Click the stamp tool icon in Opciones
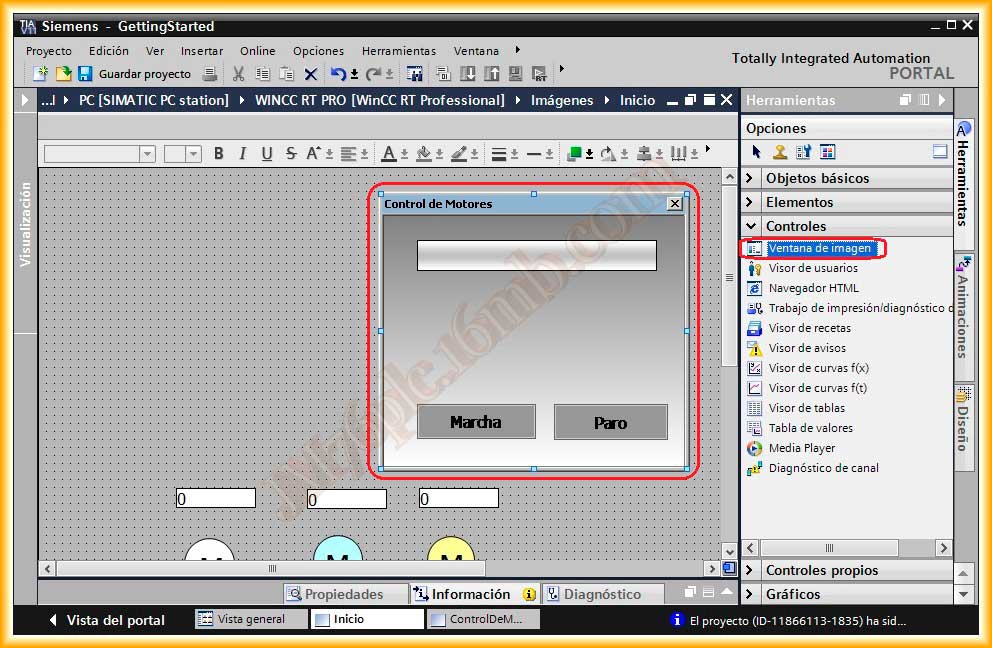Viewport: 992px width, 648px height. tap(780, 152)
